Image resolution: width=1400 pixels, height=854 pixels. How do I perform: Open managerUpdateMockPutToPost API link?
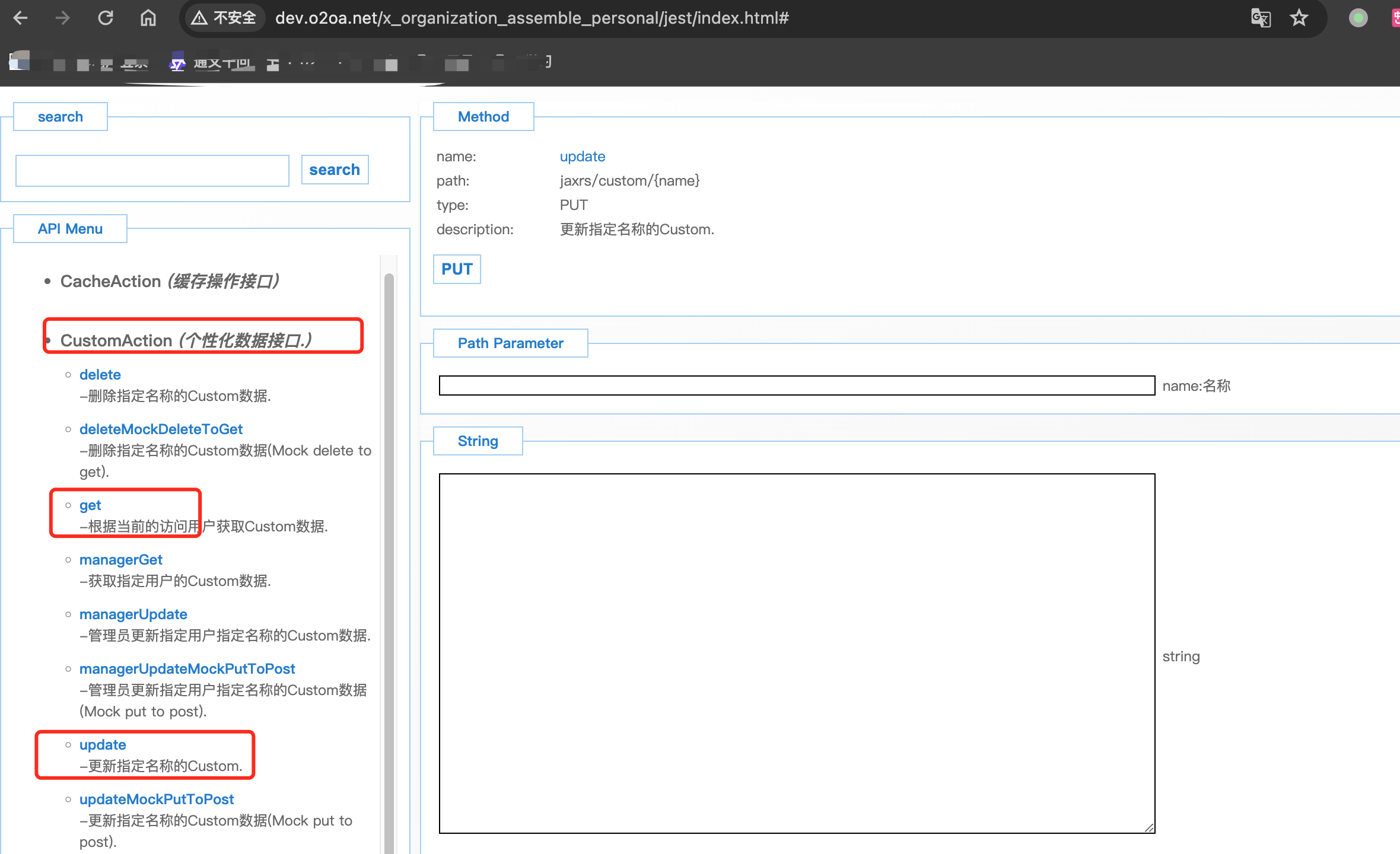187,669
